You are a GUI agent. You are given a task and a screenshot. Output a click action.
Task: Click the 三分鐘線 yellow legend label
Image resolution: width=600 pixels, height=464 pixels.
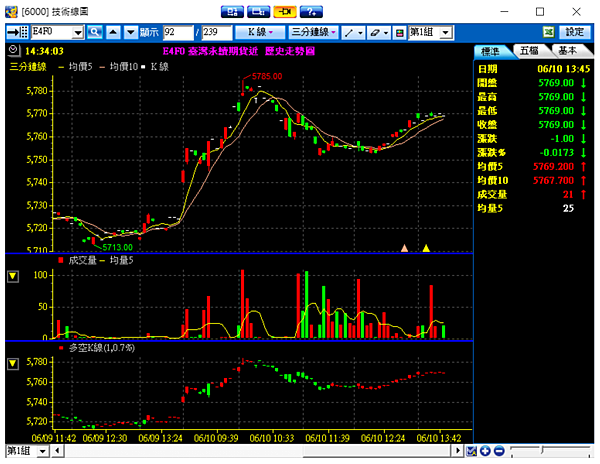pyautogui.click(x=28, y=67)
